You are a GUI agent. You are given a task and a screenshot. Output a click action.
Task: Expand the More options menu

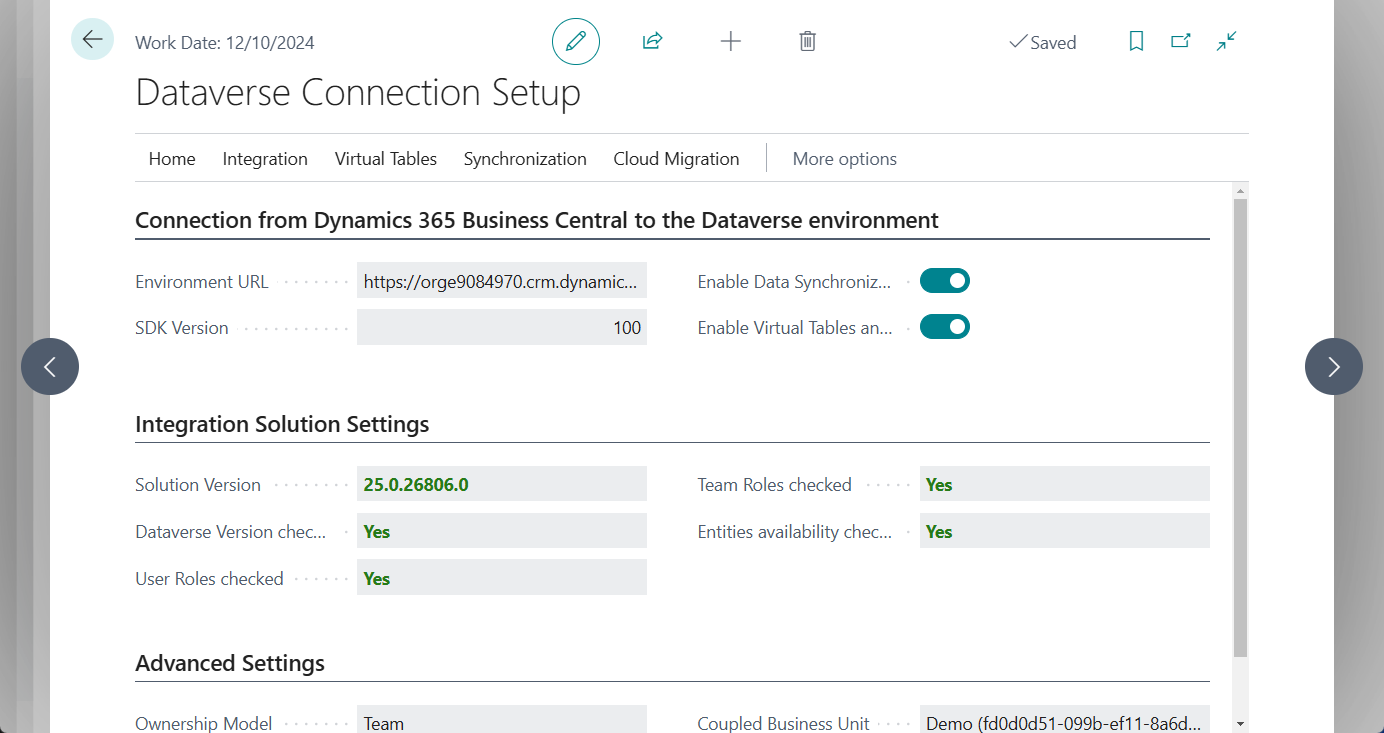click(x=844, y=158)
